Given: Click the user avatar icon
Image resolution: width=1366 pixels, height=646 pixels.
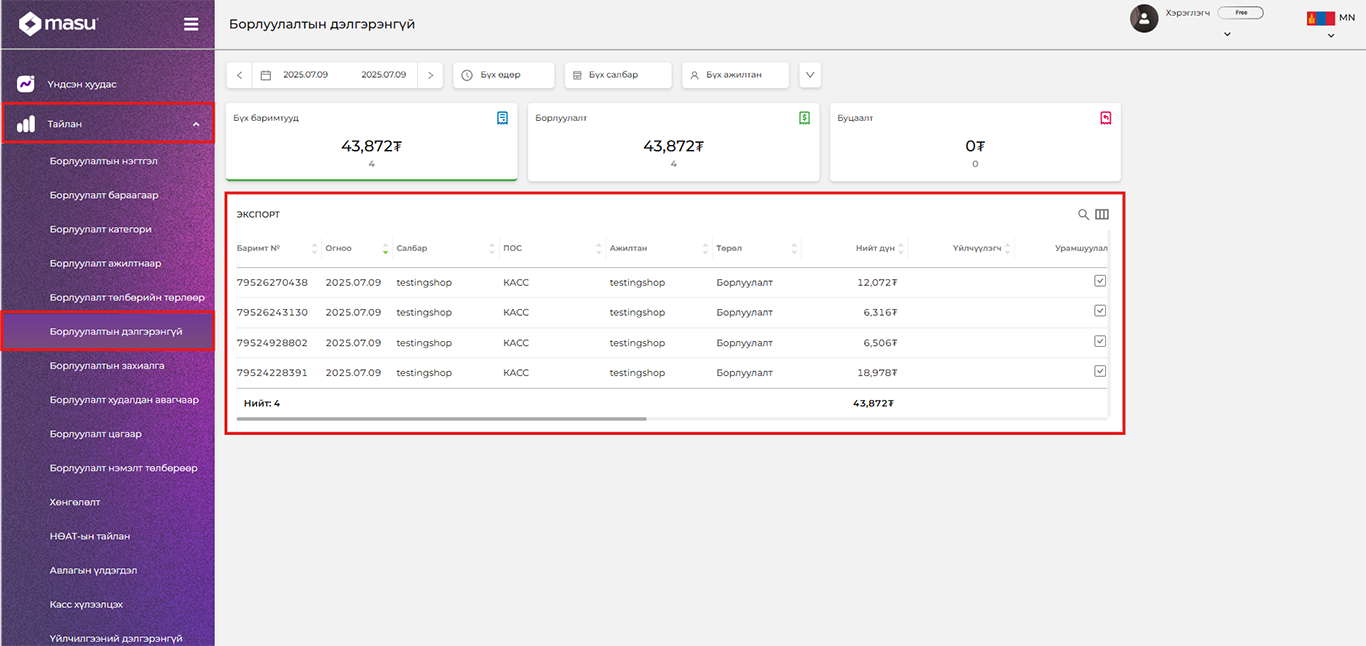Looking at the screenshot, I should [1144, 18].
